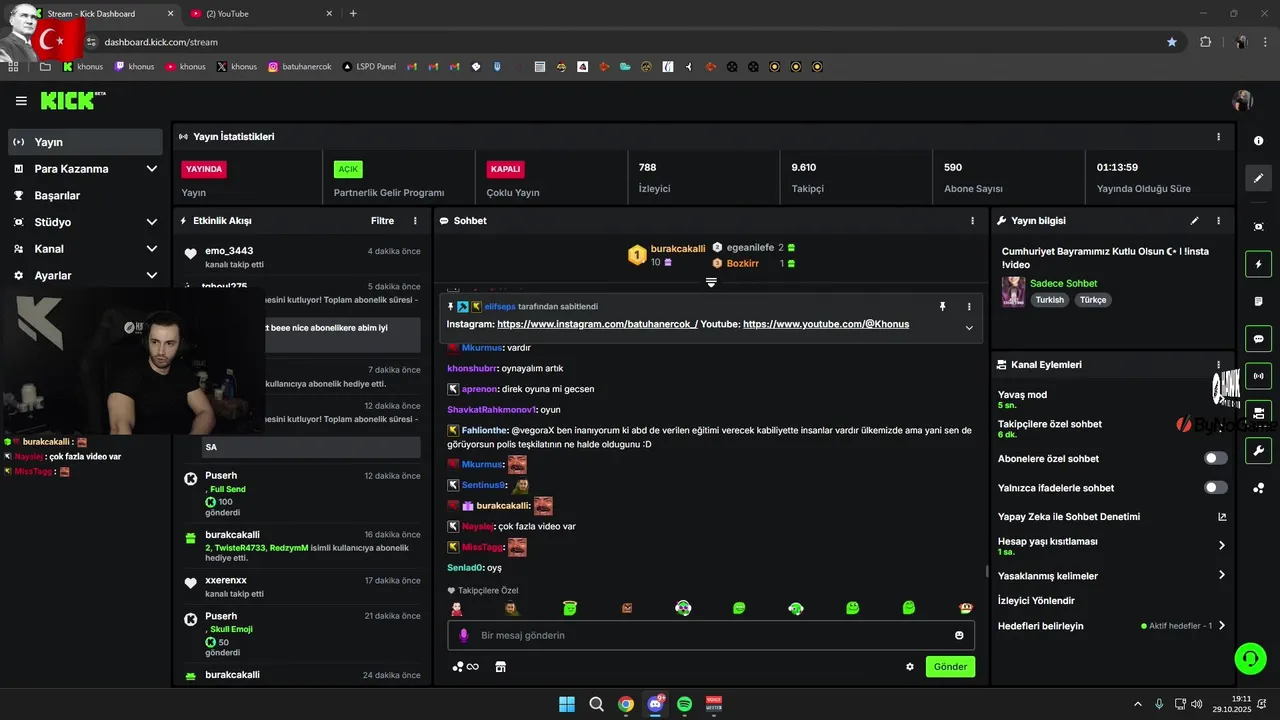This screenshot has height=720, width=1280.
Task: Toggle Abonelere özel sohbet switch
Action: click(x=1216, y=458)
